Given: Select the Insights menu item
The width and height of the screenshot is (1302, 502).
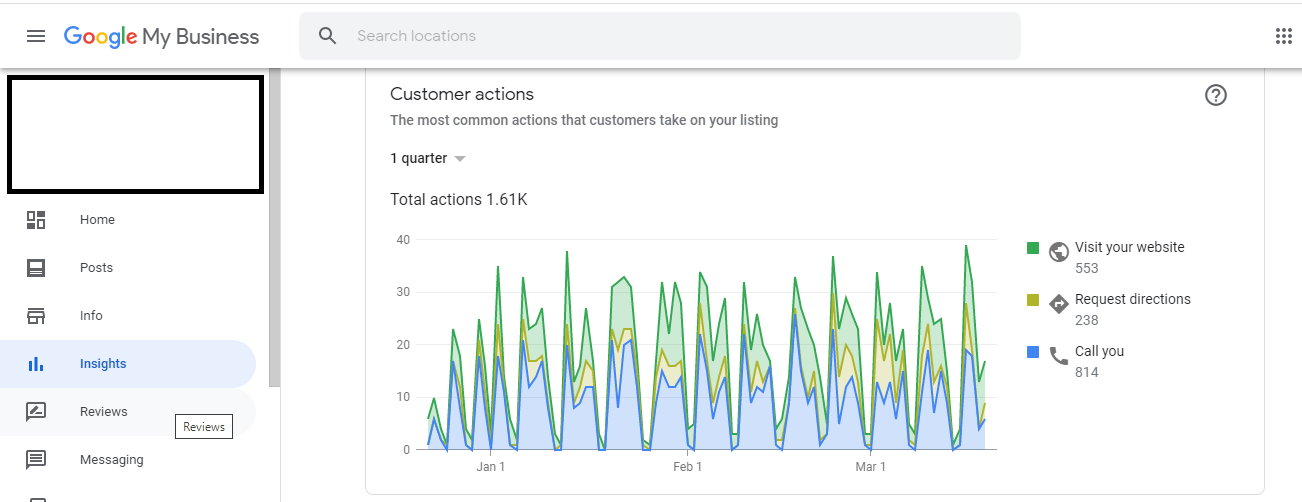Looking at the screenshot, I should tap(128, 364).
